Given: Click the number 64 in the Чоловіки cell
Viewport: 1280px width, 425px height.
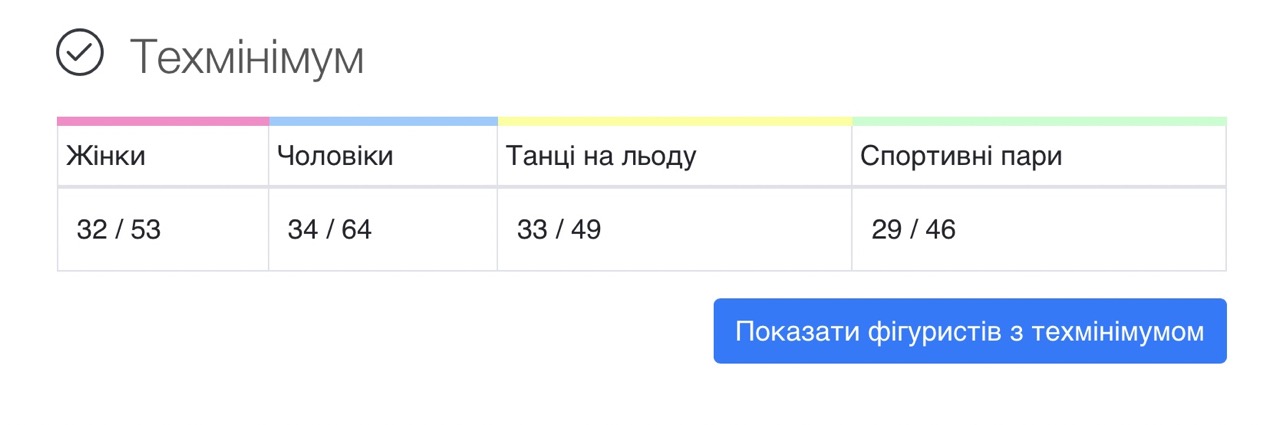Looking at the screenshot, I should pos(356,230).
